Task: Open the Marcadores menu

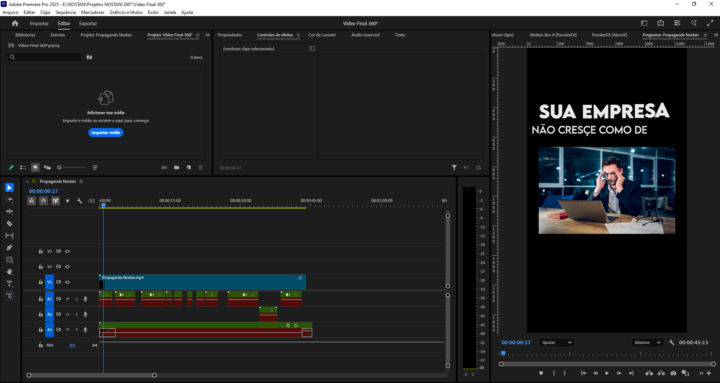Action: click(93, 12)
